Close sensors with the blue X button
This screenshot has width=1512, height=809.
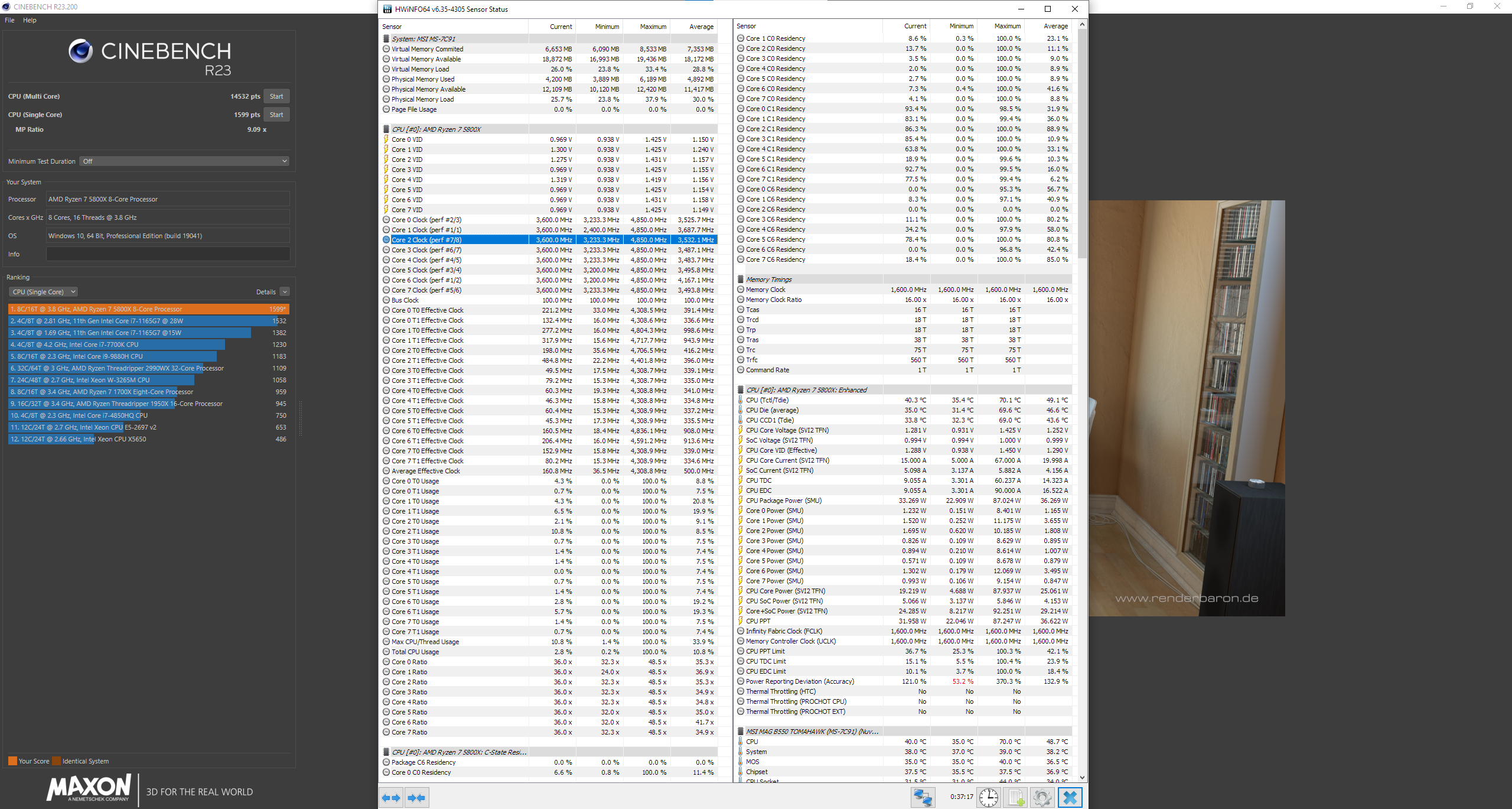(1070, 797)
